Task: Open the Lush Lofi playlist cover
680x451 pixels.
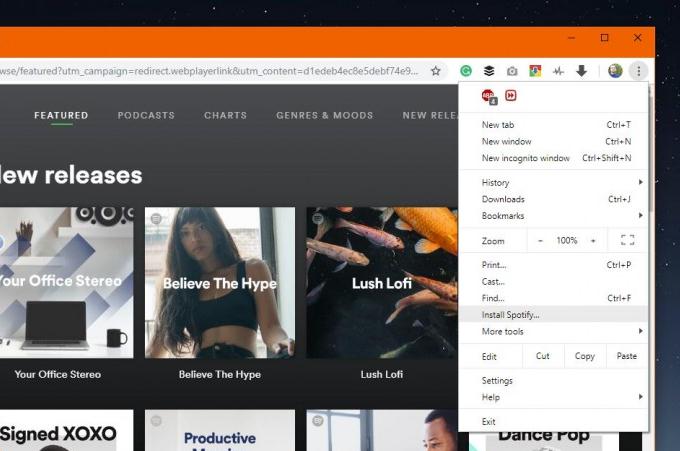Action: pos(382,282)
